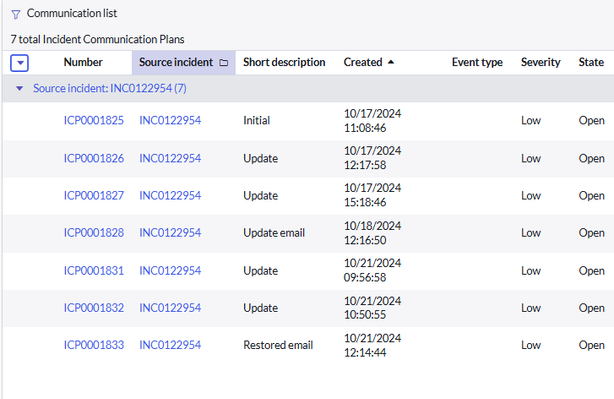
Task: Open the list actions dropdown button
Action: pyautogui.click(x=19, y=63)
